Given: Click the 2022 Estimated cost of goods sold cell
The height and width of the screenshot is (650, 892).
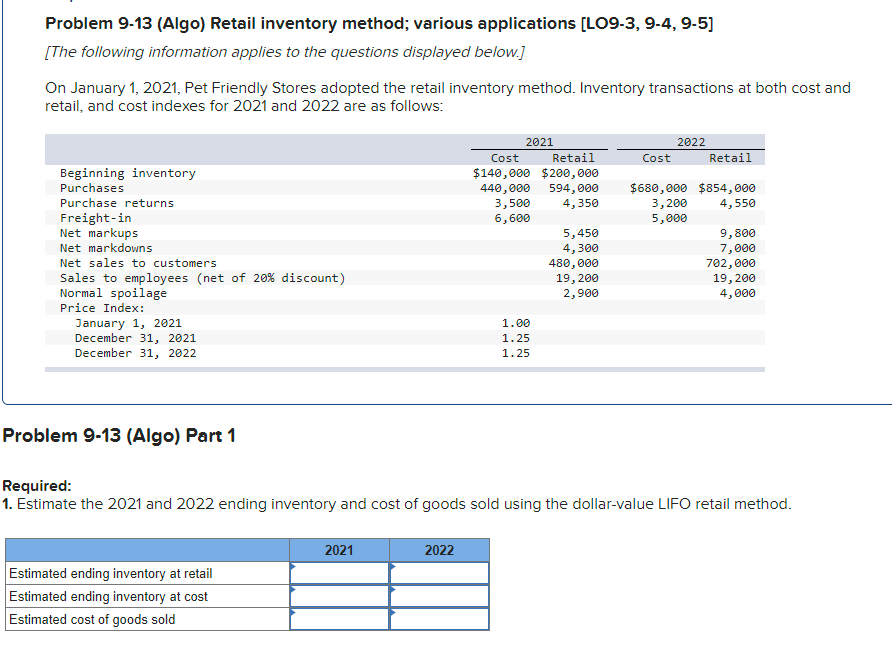Looking at the screenshot, I should click(x=440, y=618).
